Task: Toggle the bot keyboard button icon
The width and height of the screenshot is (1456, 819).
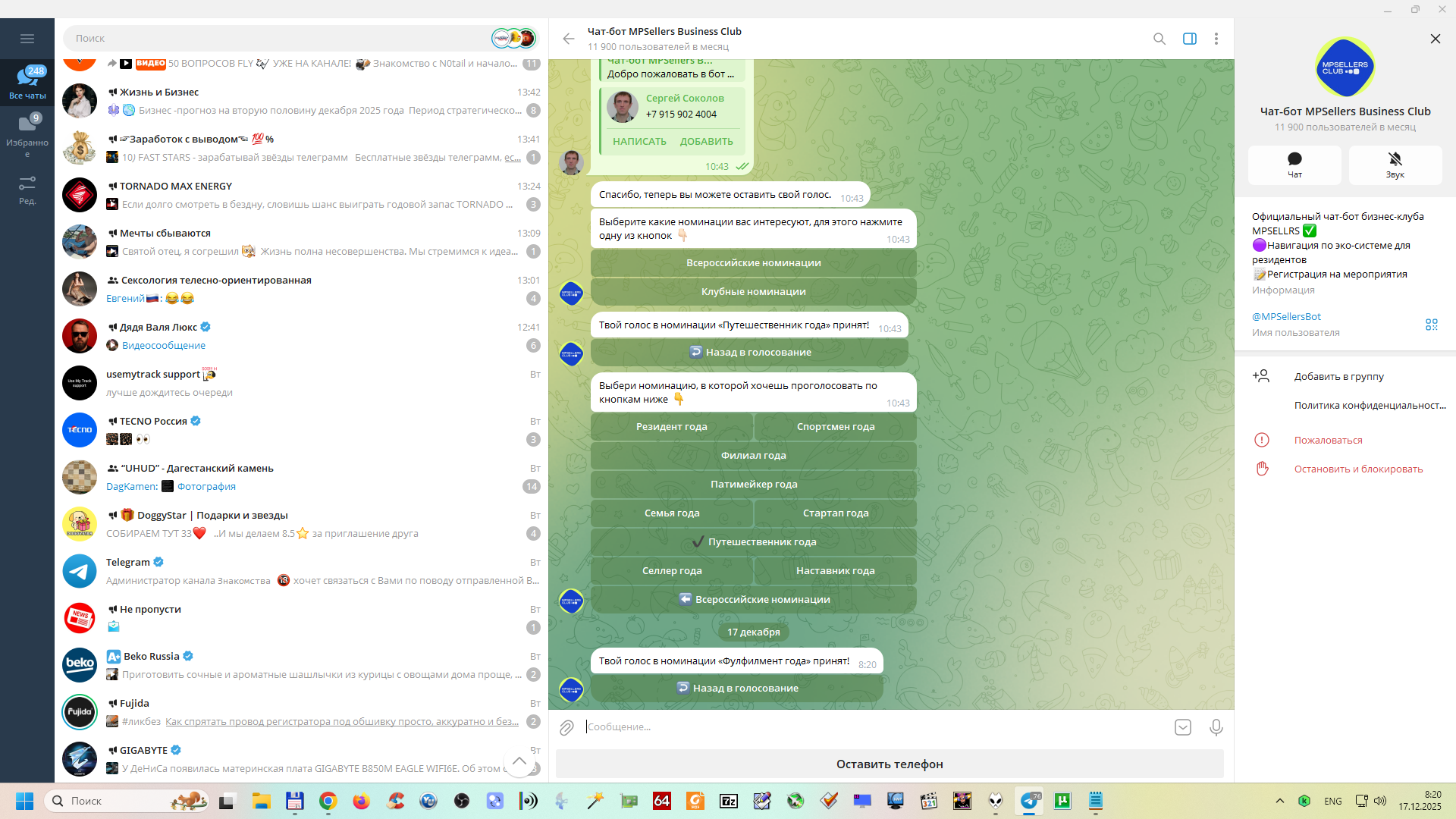Action: 1182,727
